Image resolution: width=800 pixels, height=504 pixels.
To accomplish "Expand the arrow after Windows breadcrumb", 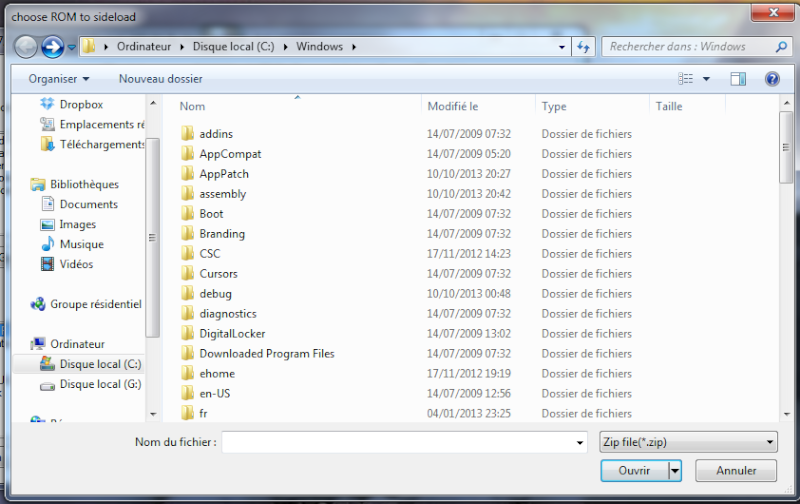I will click(x=354, y=47).
